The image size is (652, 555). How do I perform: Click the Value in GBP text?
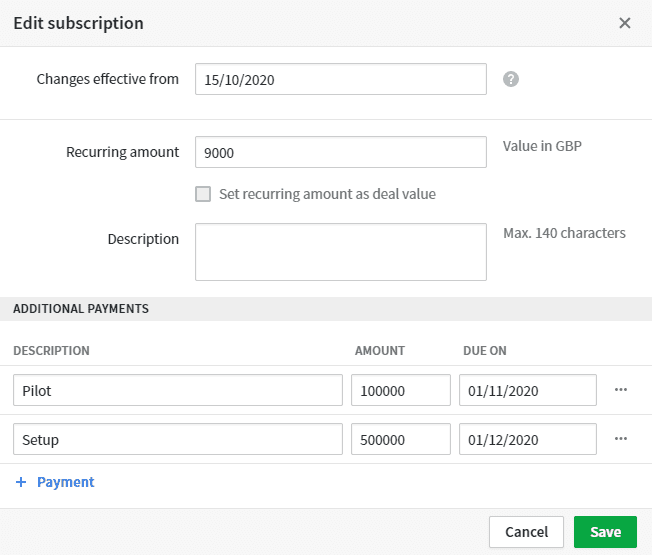pos(542,146)
